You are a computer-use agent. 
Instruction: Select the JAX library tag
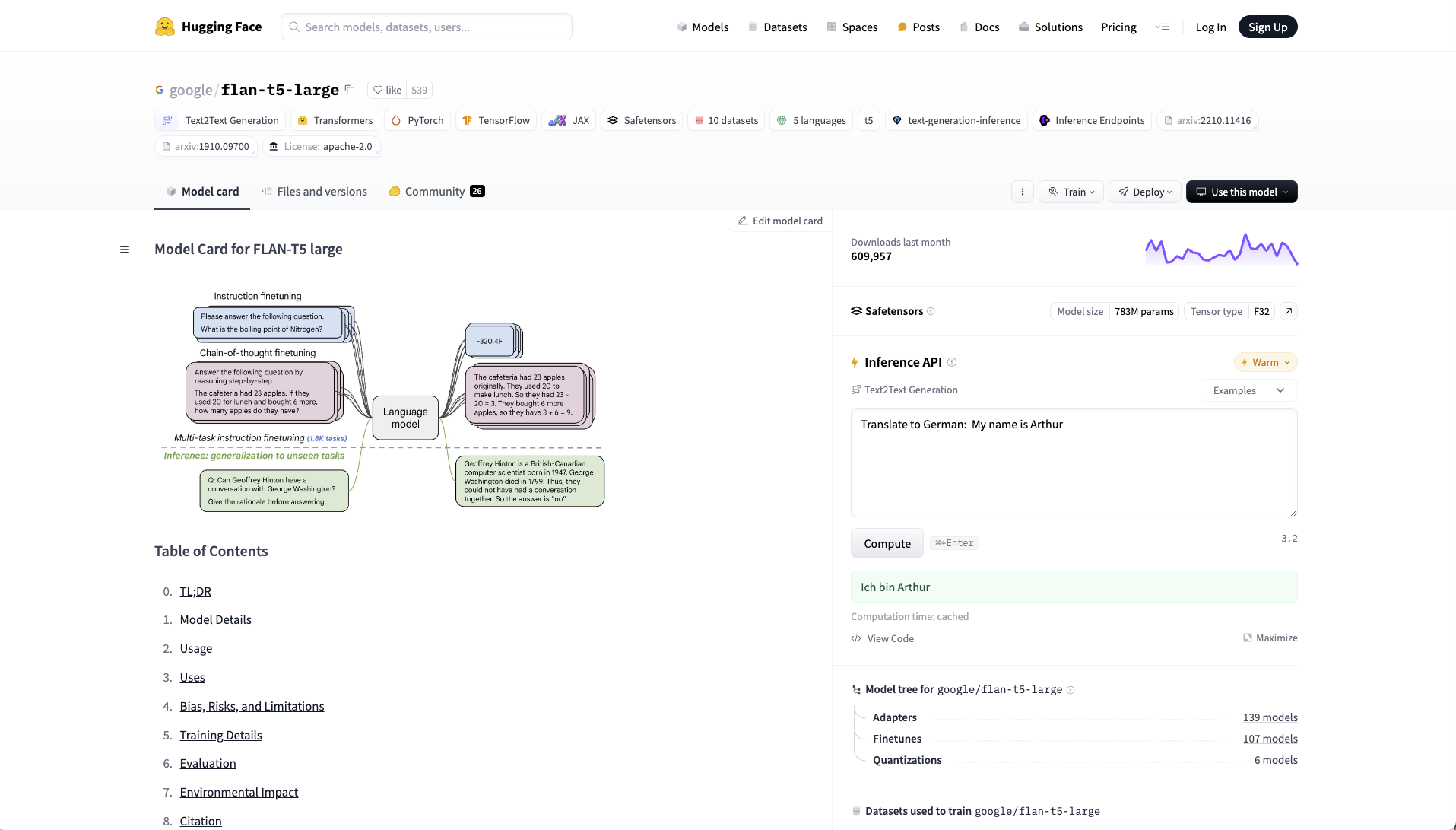coord(569,120)
